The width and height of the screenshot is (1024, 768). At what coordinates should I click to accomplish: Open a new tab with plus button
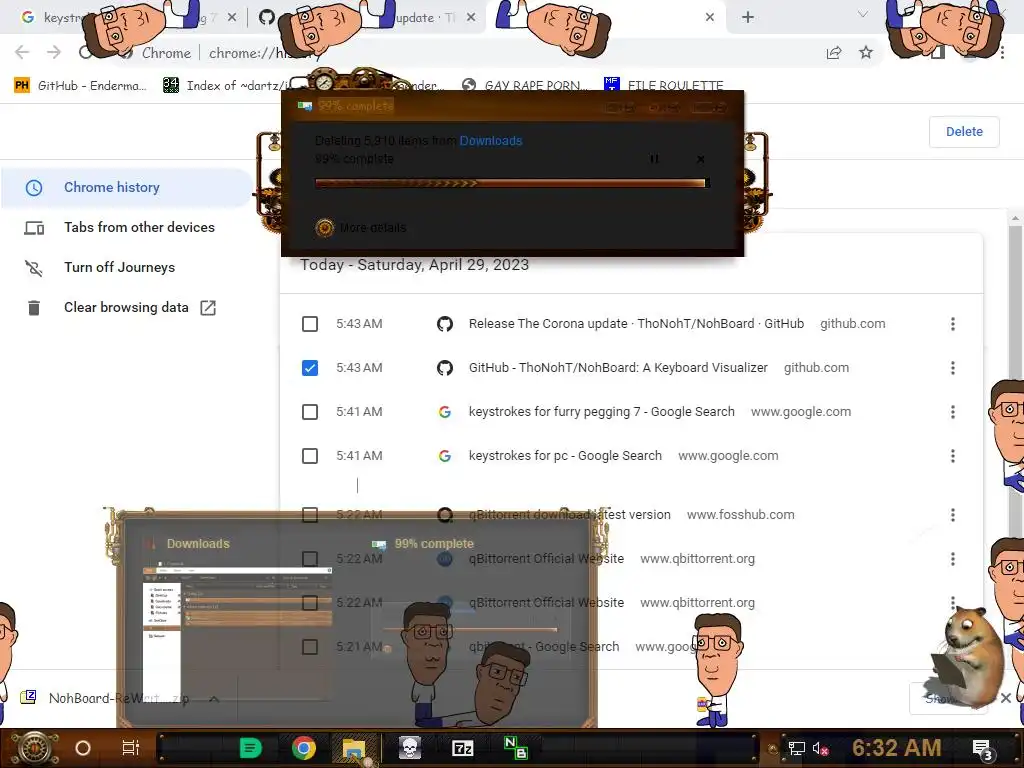tap(748, 18)
